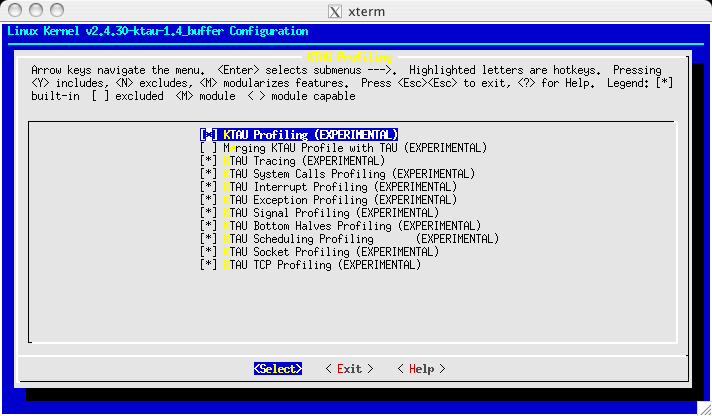712x416 pixels.
Task: Toggle KTAU Signal Profiling checkbox
Action: (x=208, y=213)
